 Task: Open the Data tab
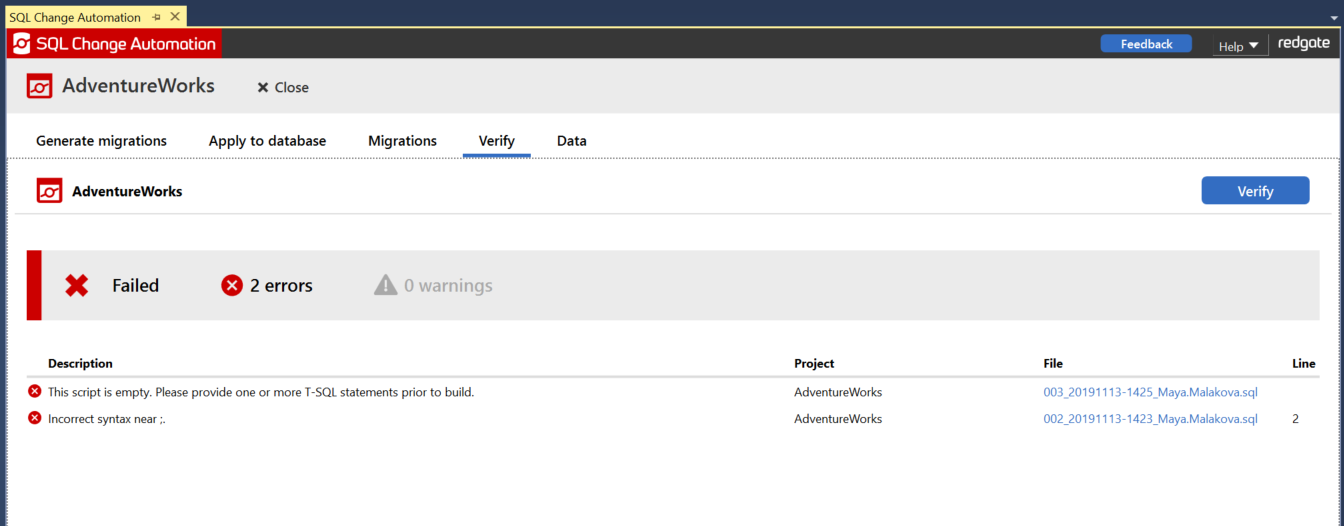[x=572, y=141]
